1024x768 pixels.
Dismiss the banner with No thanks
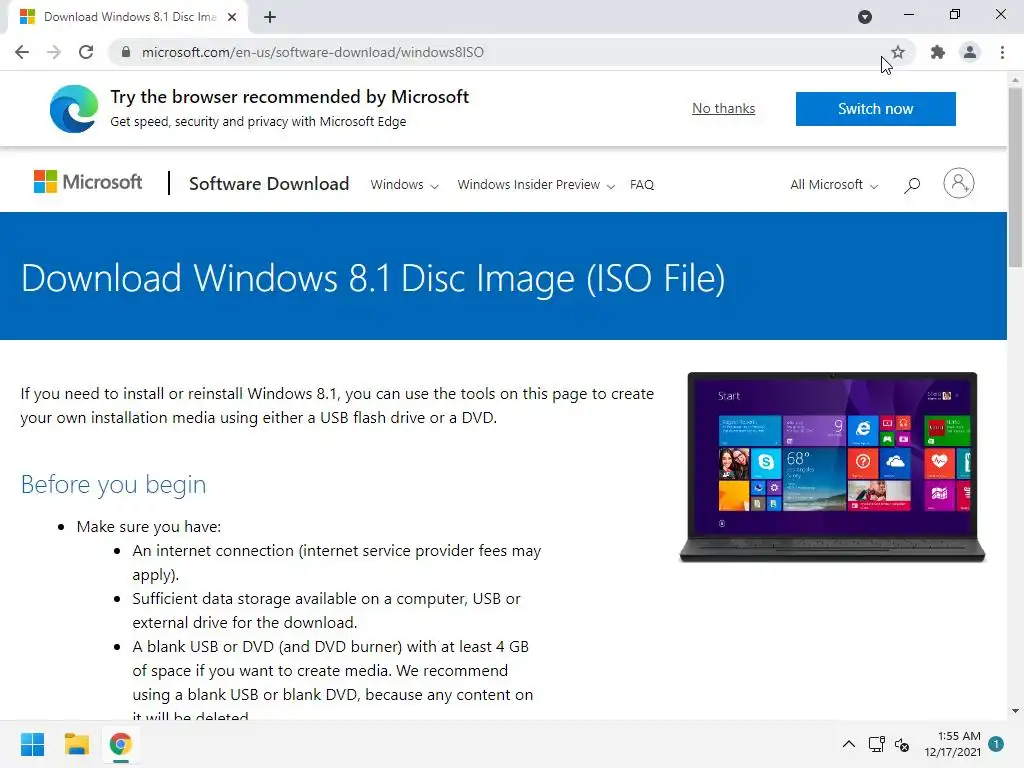coord(724,108)
